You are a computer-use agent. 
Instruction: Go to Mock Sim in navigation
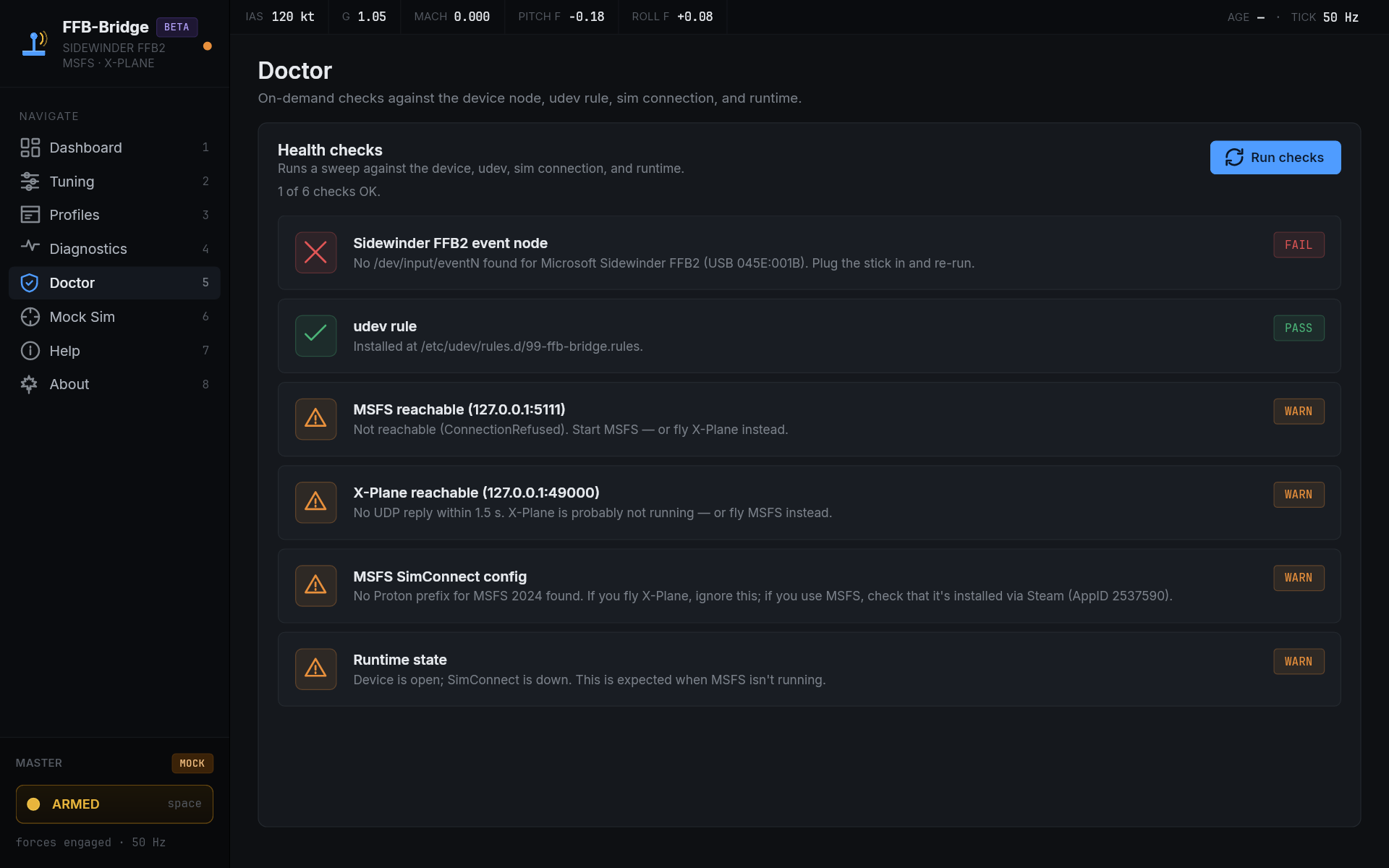pos(82,317)
